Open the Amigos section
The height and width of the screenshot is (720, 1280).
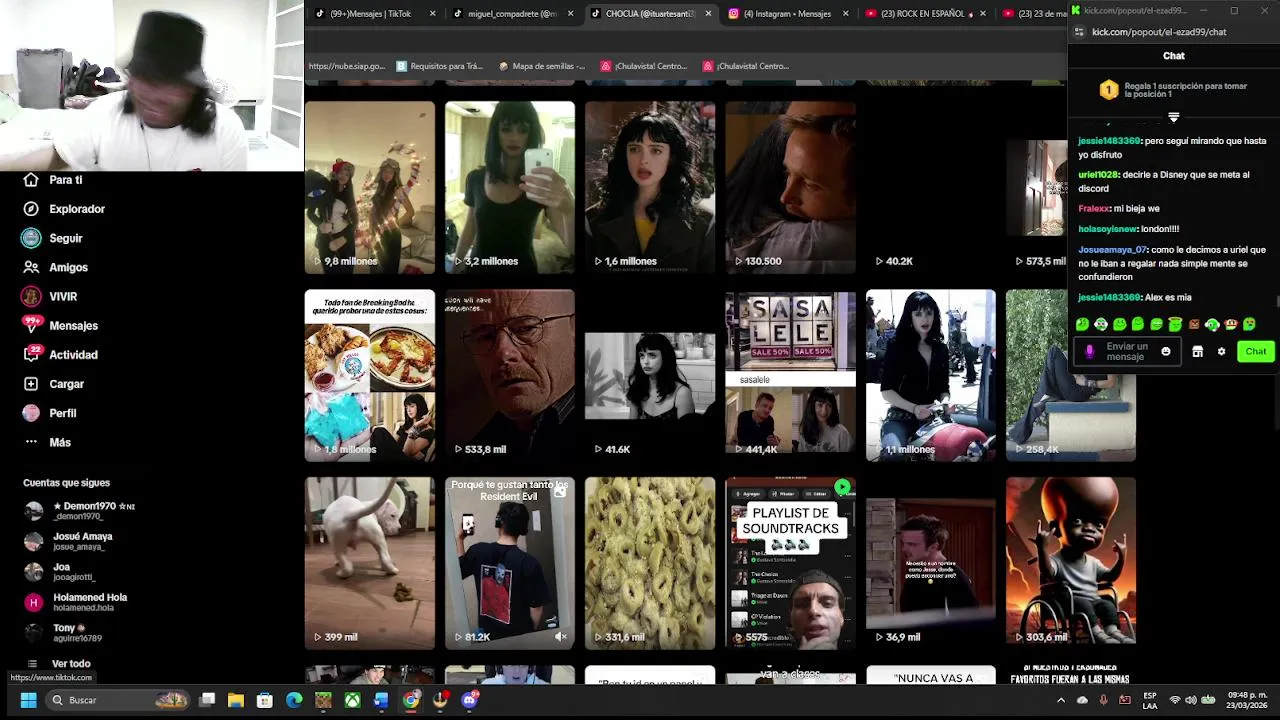(55, 267)
